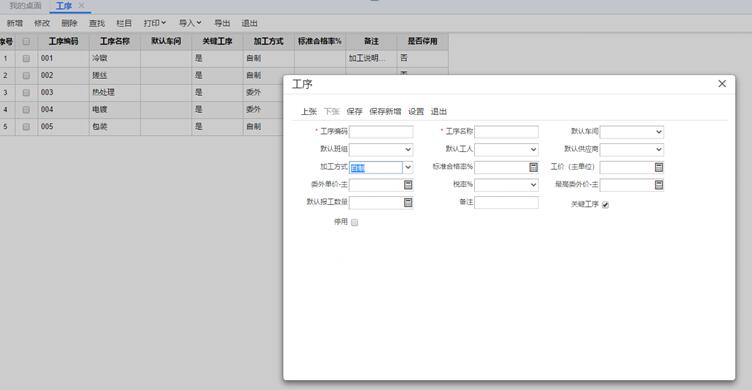752x390 pixels.
Task: Click 保存新增 in the dialog
Action: 385,111
